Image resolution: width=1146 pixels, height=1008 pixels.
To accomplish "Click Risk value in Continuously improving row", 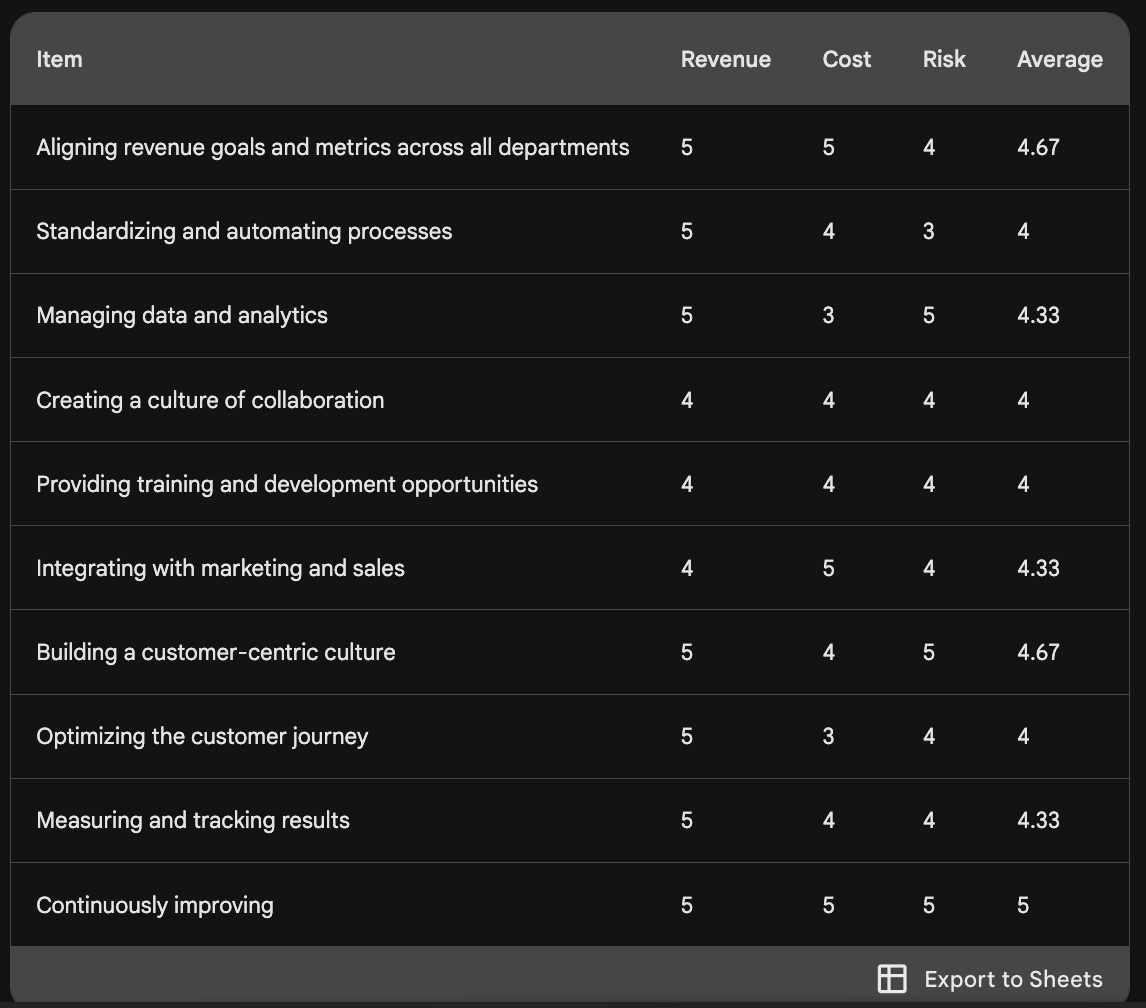I will pyautogui.click(x=929, y=905).
